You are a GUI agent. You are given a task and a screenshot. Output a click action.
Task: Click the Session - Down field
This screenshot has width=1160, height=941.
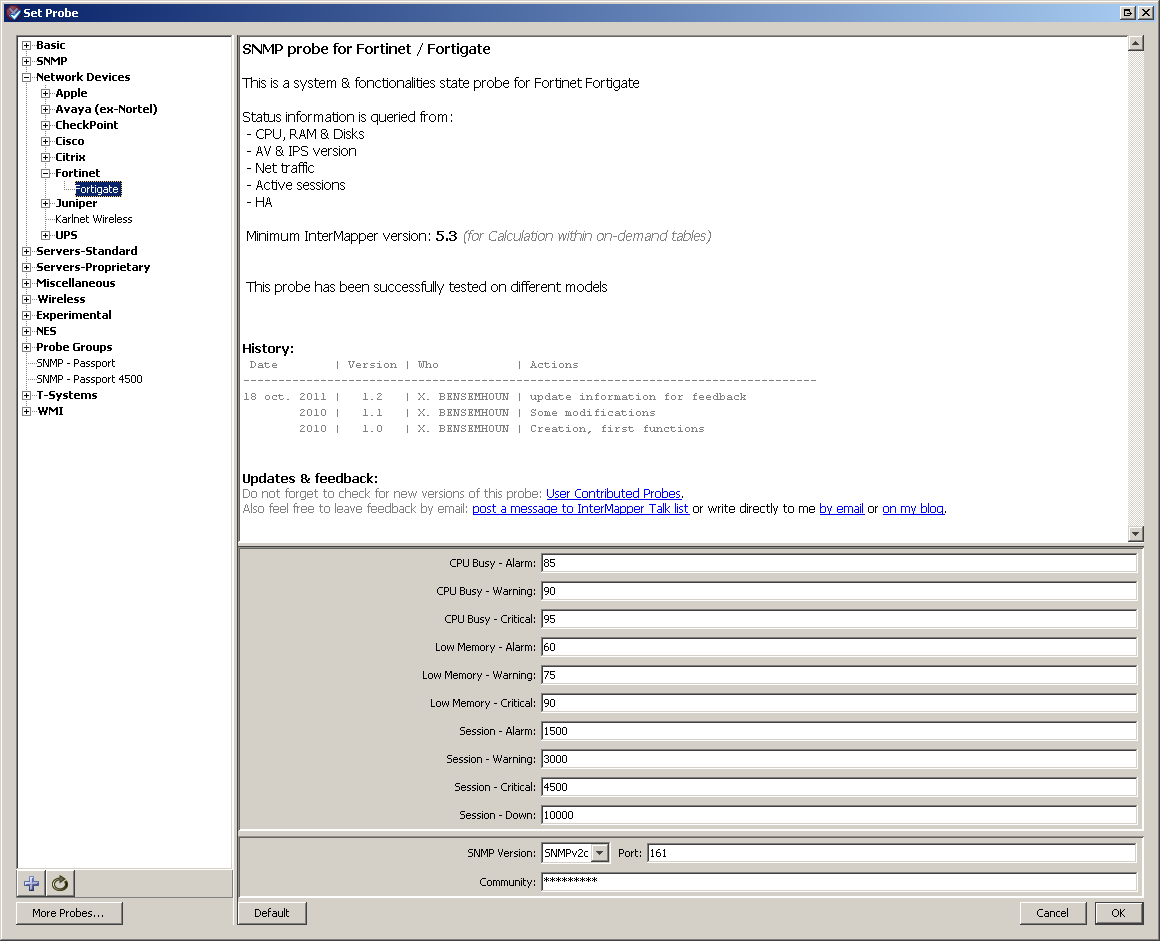pyautogui.click(x=838, y=815)
